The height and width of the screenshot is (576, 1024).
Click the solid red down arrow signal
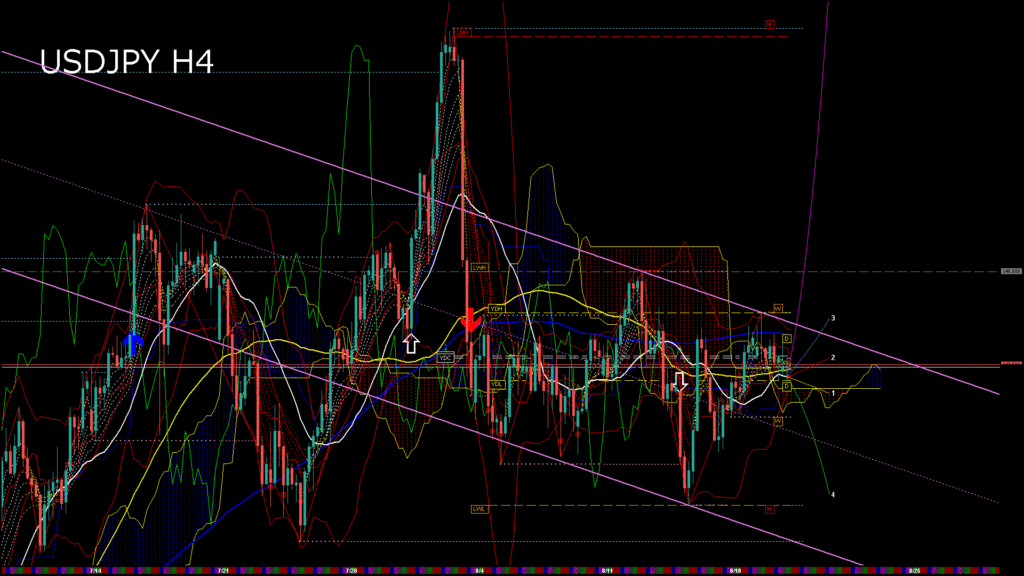[x=469, y=322]
